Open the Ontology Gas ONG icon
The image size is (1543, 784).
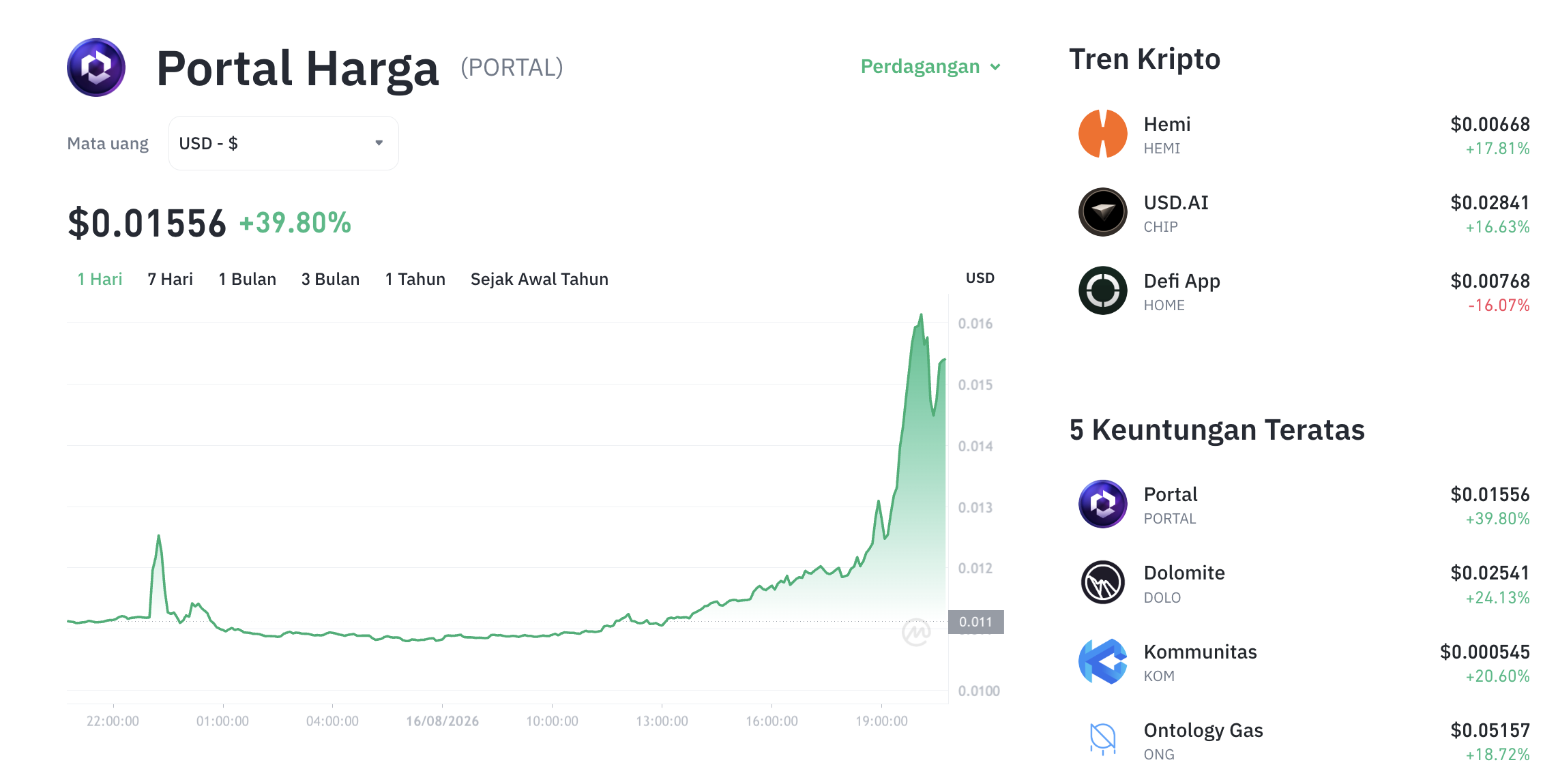(1102, 740)
